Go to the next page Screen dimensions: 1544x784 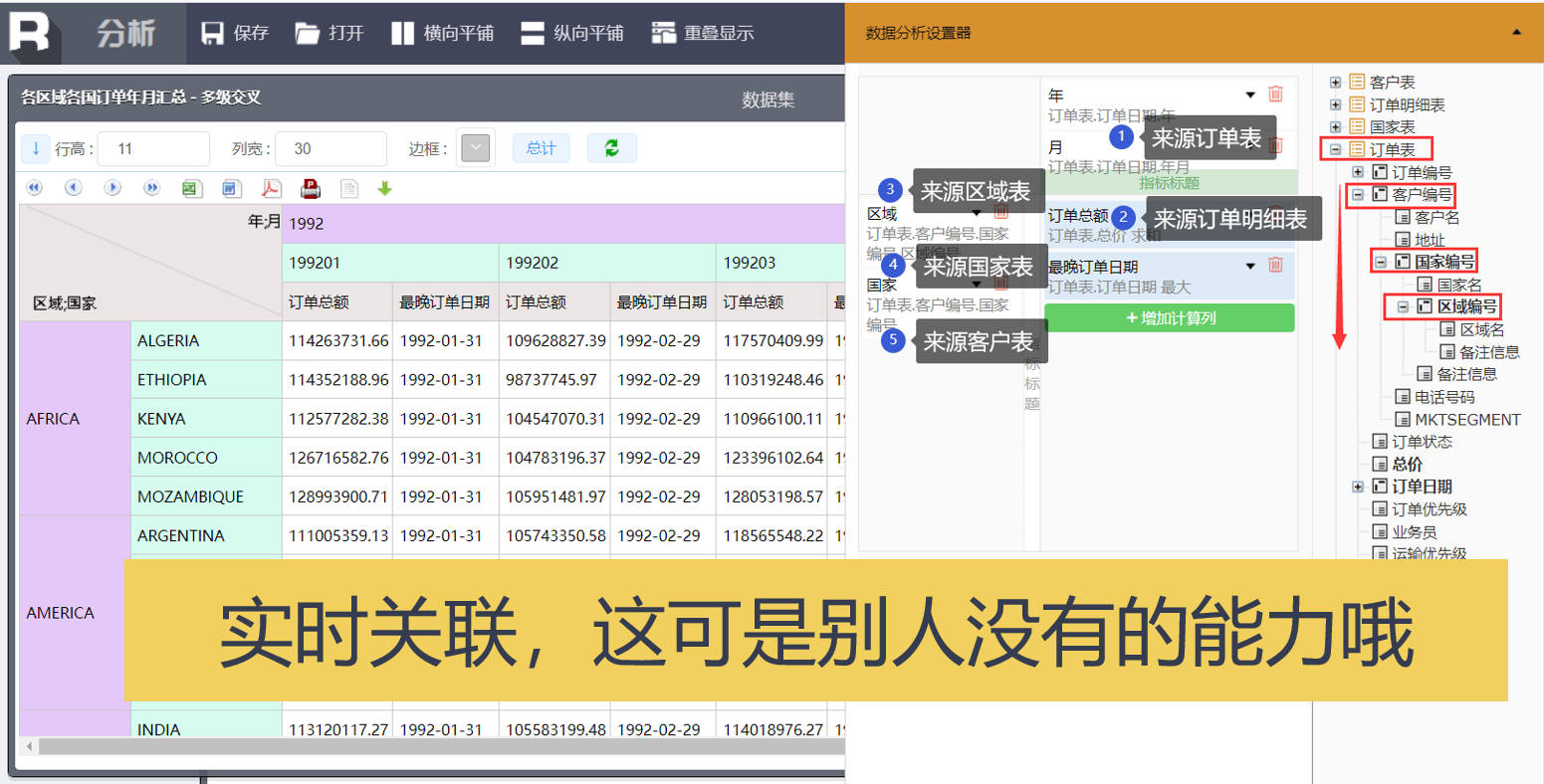(x=112, y=188)
